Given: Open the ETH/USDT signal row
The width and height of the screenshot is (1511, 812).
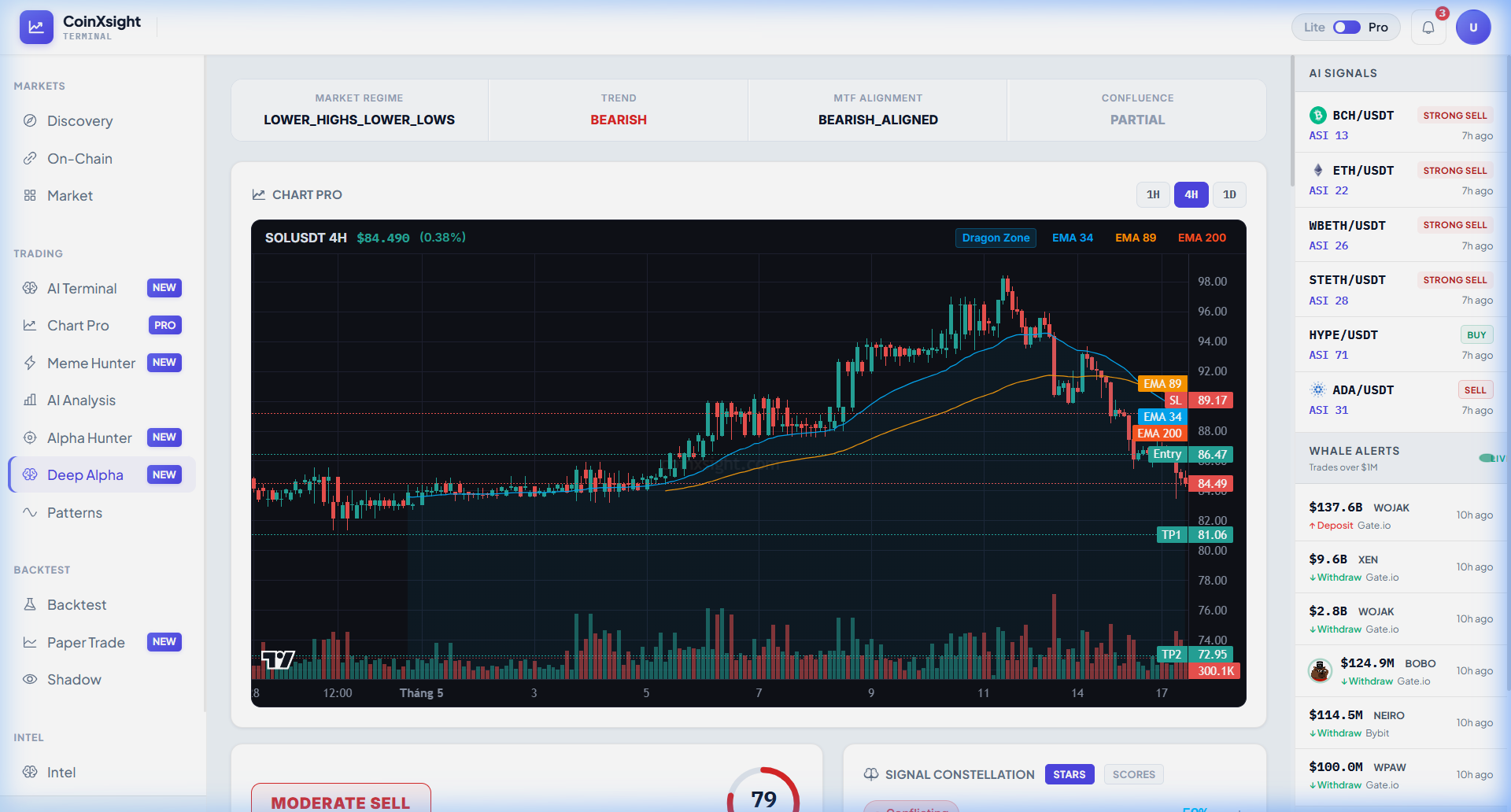Looking at the screenshot, I should pos(1401,180).
